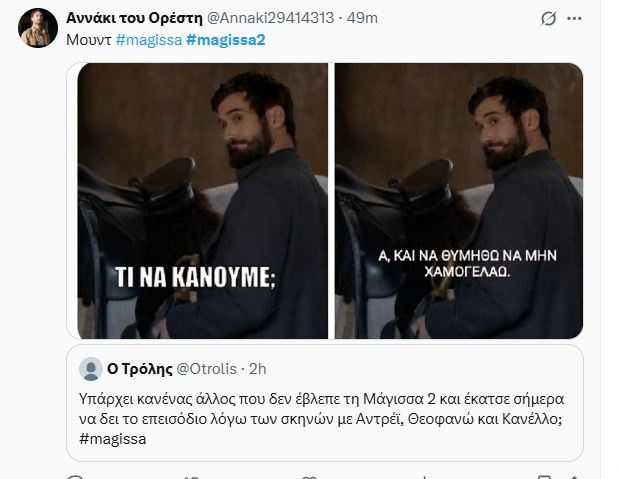Like the tweet with the heart icon

tap(309, 477)
